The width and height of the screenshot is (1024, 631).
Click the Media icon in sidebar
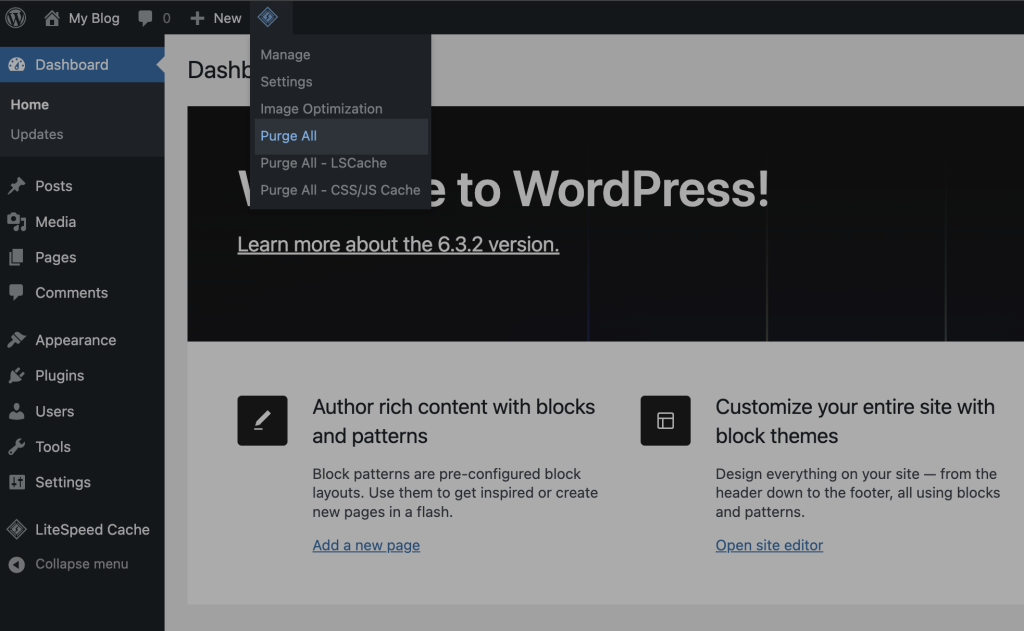click(17, 222)
